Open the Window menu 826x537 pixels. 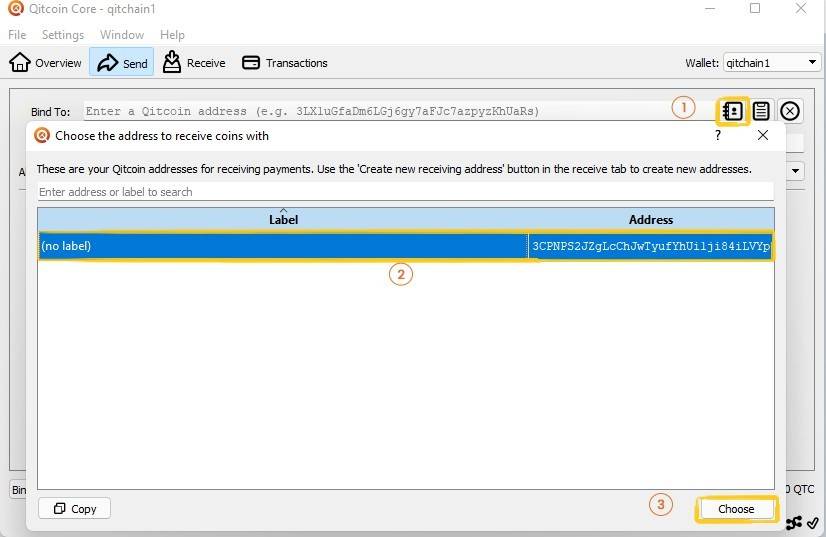122,35
